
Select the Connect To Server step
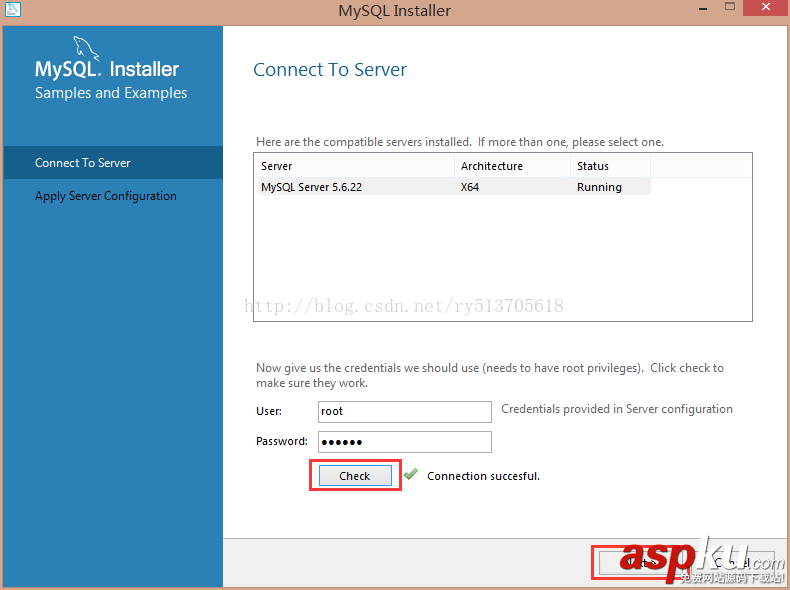coord(113,163)
